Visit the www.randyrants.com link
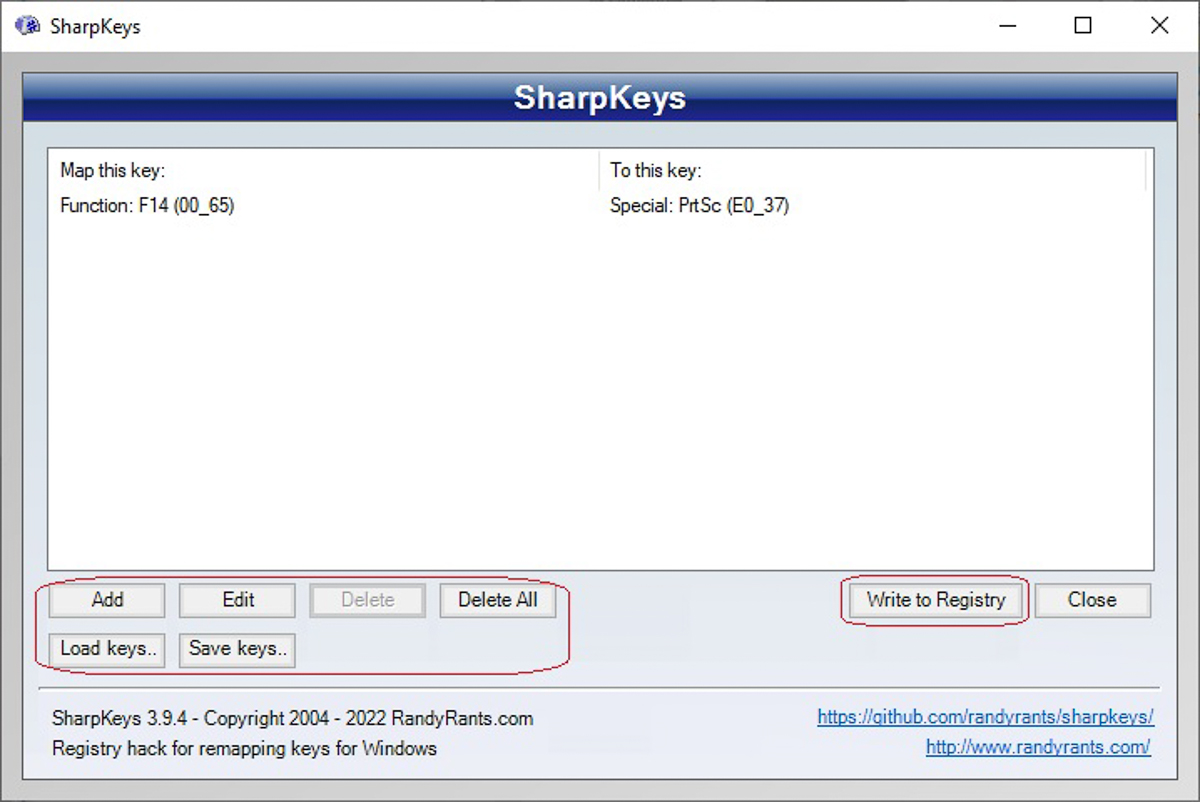Image resolution: width=1200 pixels, height=802 pixels. [1038, 747]
